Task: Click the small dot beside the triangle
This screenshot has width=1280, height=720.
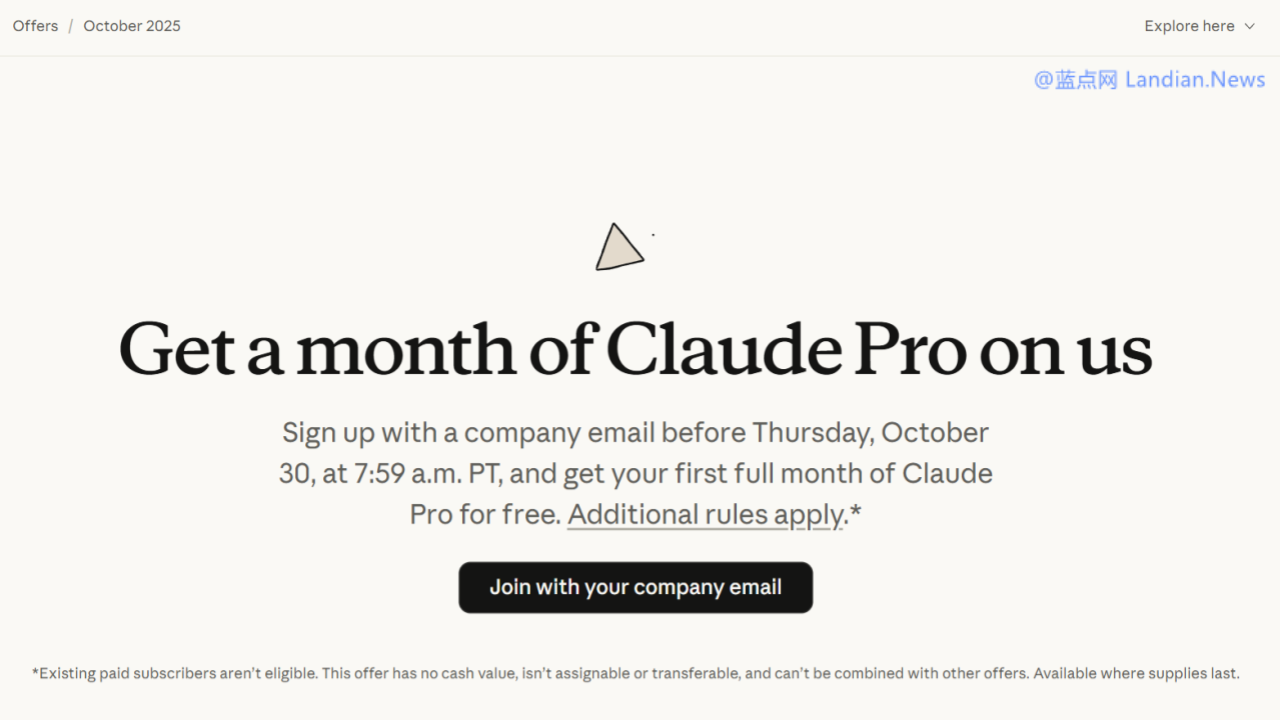Action: [x=653, y=235]
